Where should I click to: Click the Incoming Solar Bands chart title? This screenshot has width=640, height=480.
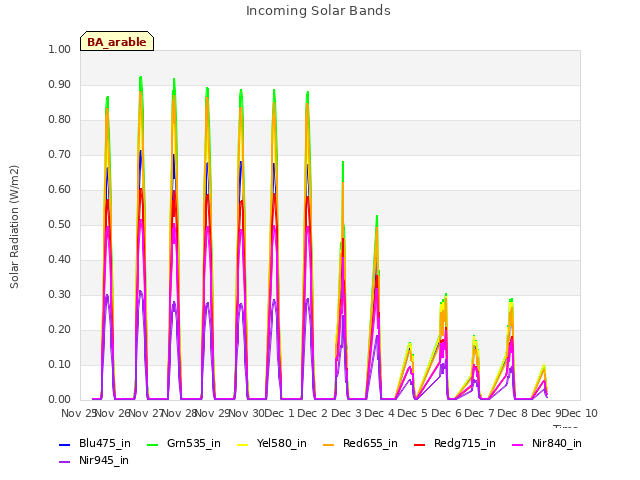(318, 11)
